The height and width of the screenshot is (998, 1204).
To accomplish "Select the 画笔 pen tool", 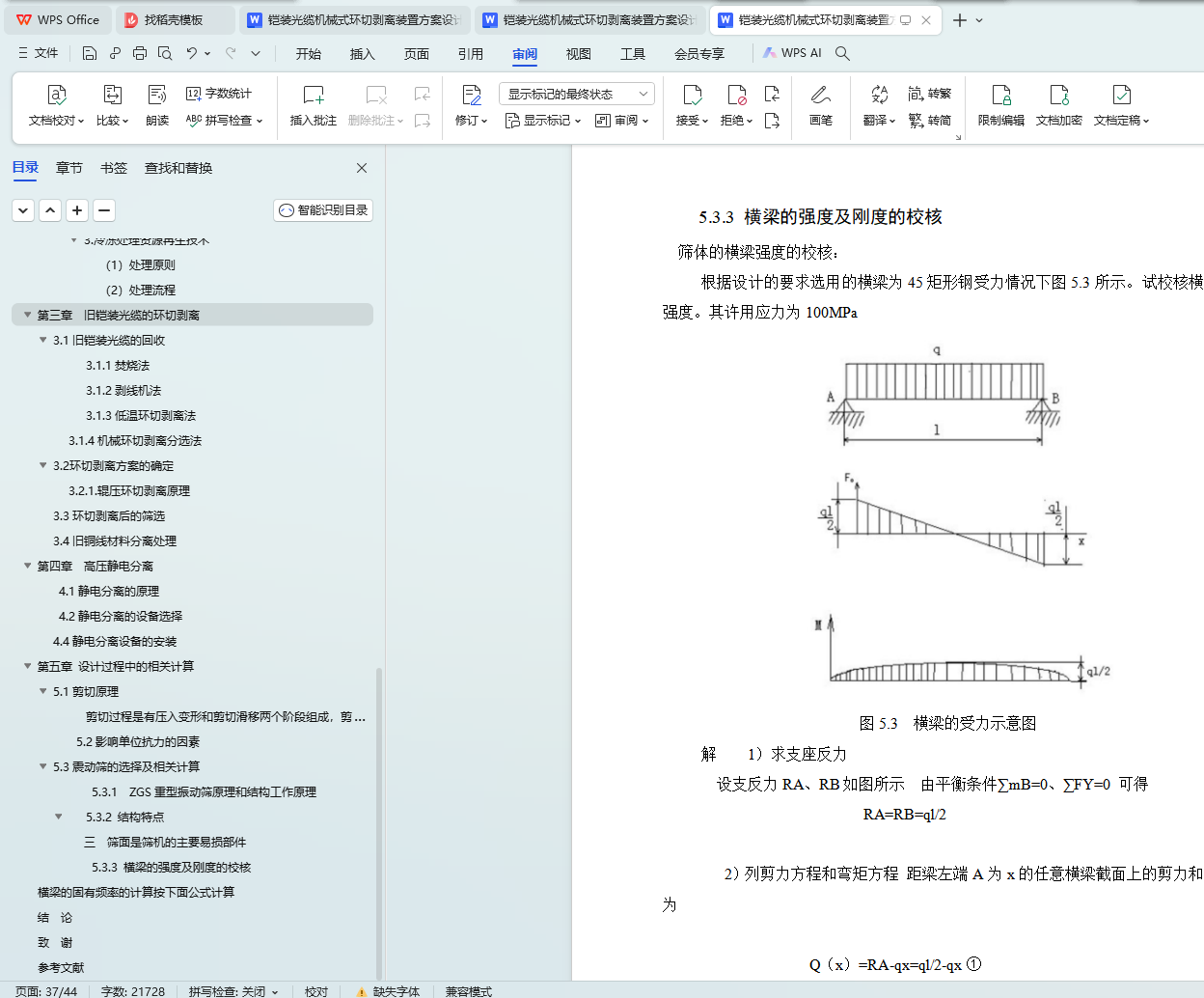I will pos(821,106).
